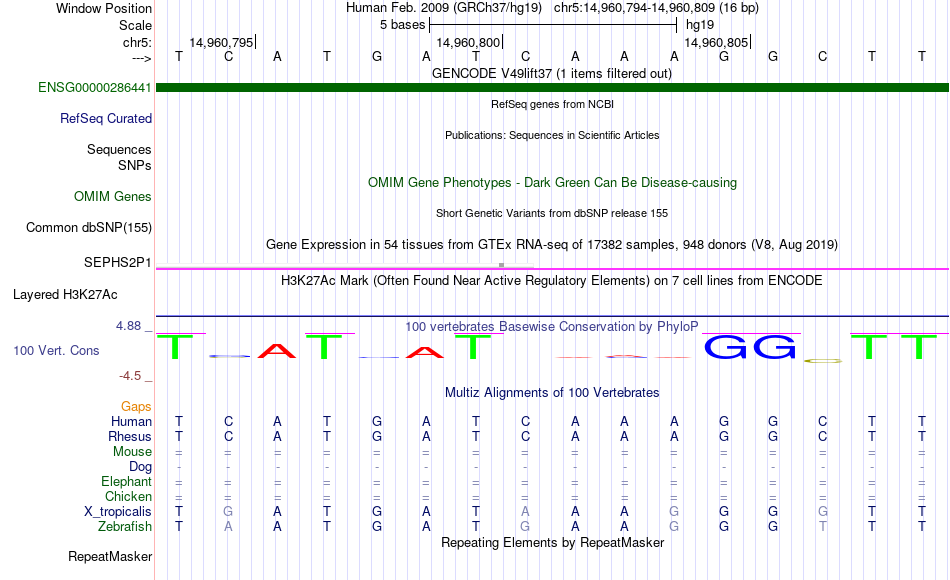
Task: Click the hg19 scale label
Action: pyautogui.click(x=700, y=25)
